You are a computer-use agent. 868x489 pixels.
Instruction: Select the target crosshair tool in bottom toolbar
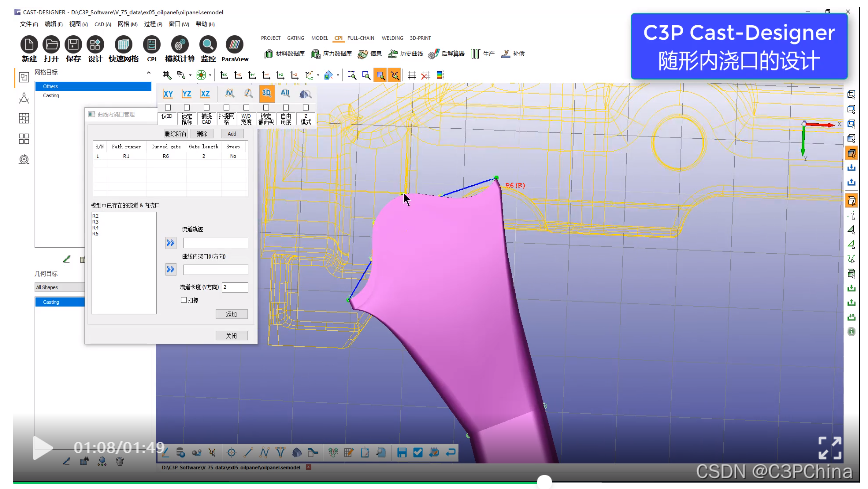pos(231,452)
